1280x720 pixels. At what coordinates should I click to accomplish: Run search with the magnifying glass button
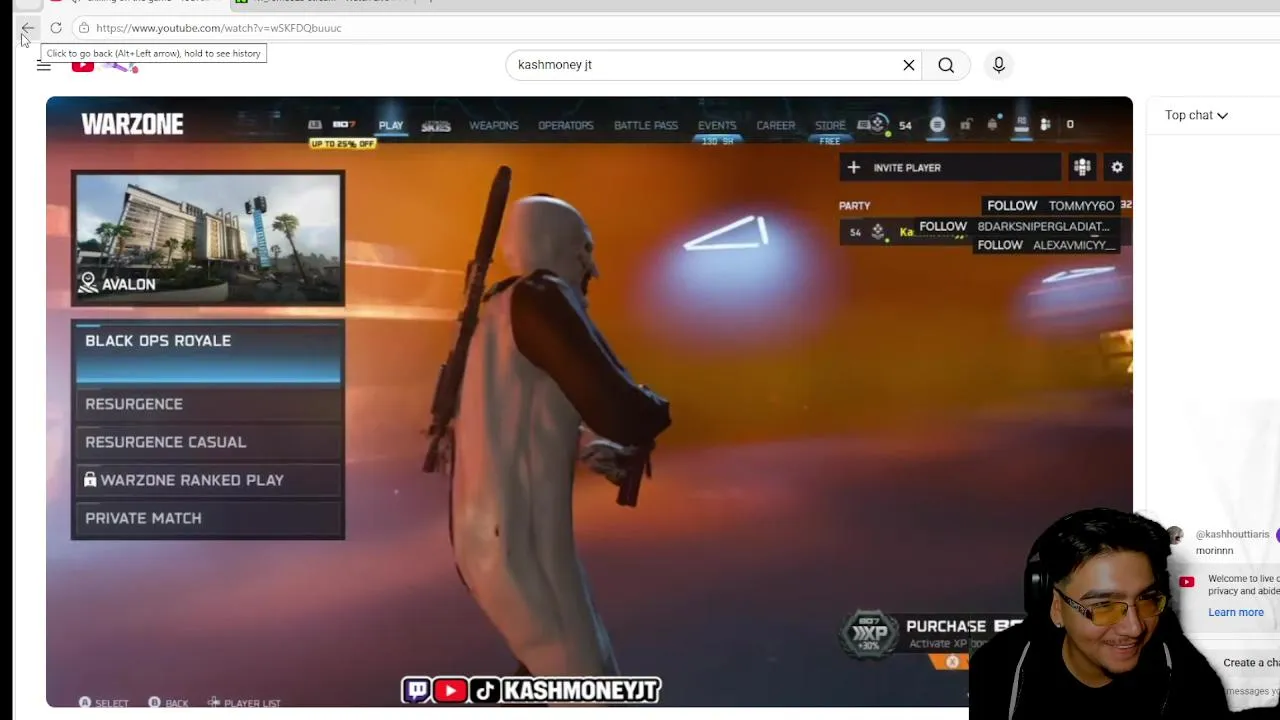[946, 65]
